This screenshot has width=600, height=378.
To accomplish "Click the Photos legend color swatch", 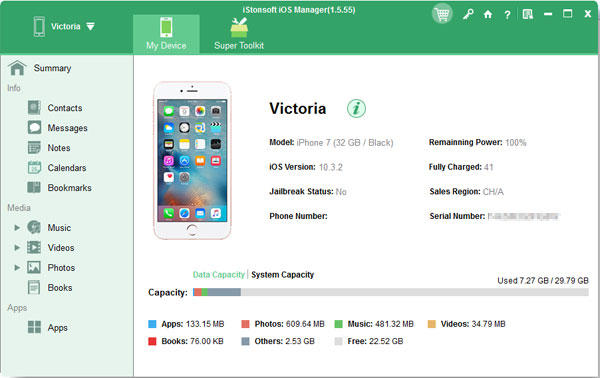I will point(245,324).
